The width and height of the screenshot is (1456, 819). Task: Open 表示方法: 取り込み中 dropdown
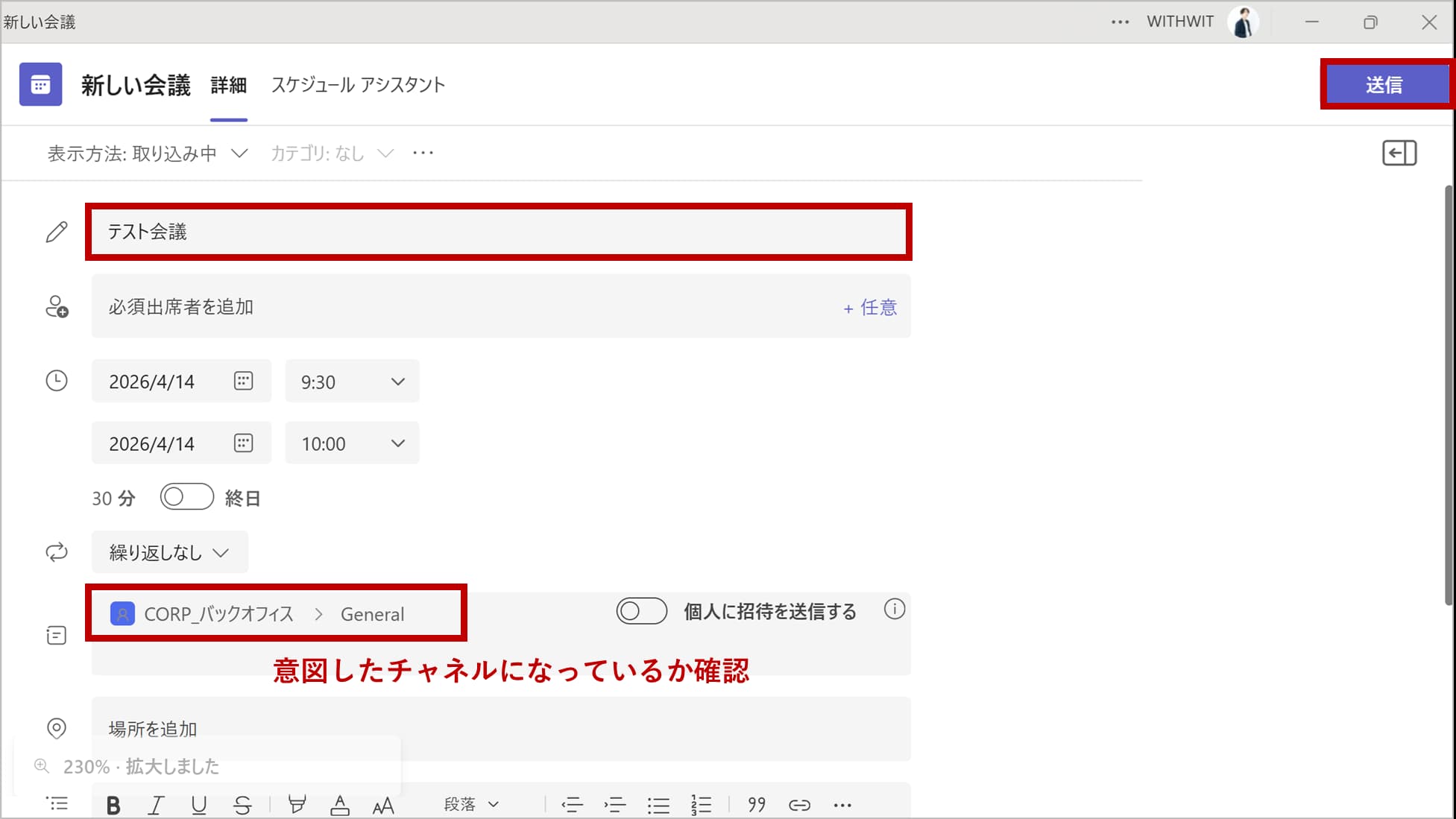coord(148,154)
